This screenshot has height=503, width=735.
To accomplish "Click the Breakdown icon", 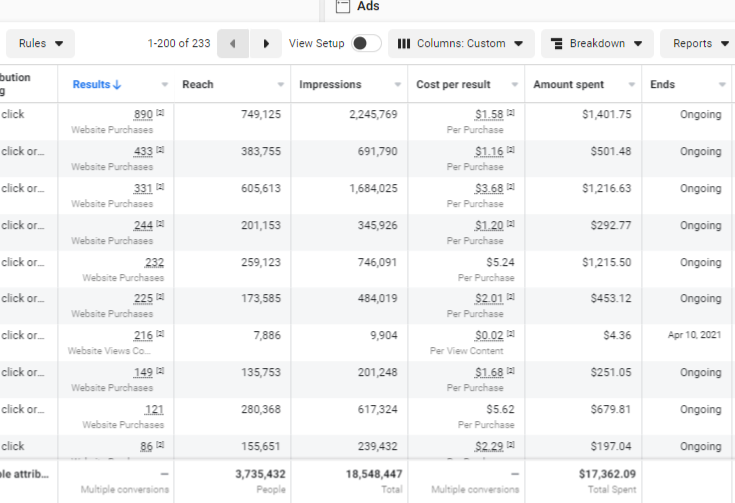I will tap(557, 44).
